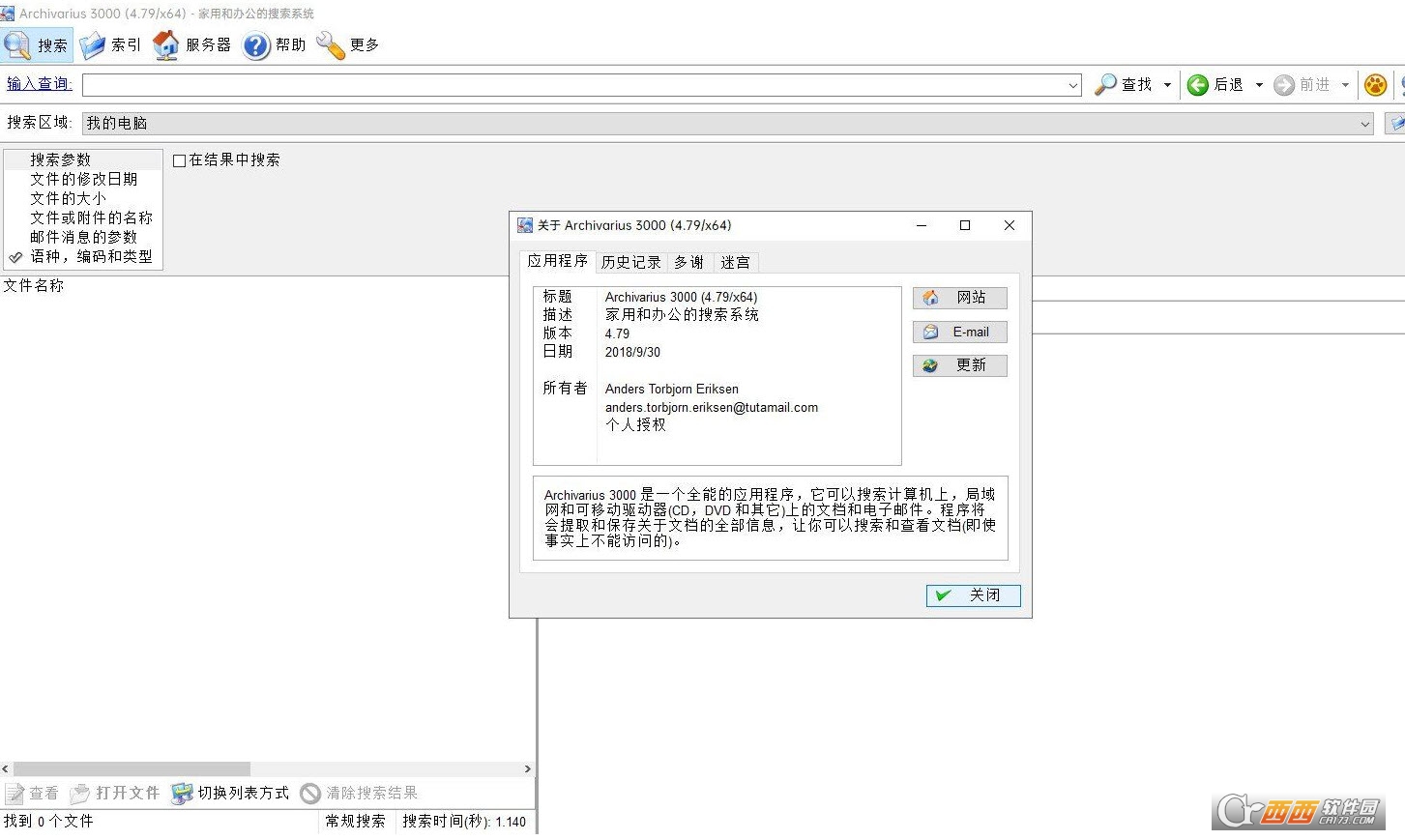
Task: Click the results list horizontal scrollbar thumb
Action: tap(132, 769)
